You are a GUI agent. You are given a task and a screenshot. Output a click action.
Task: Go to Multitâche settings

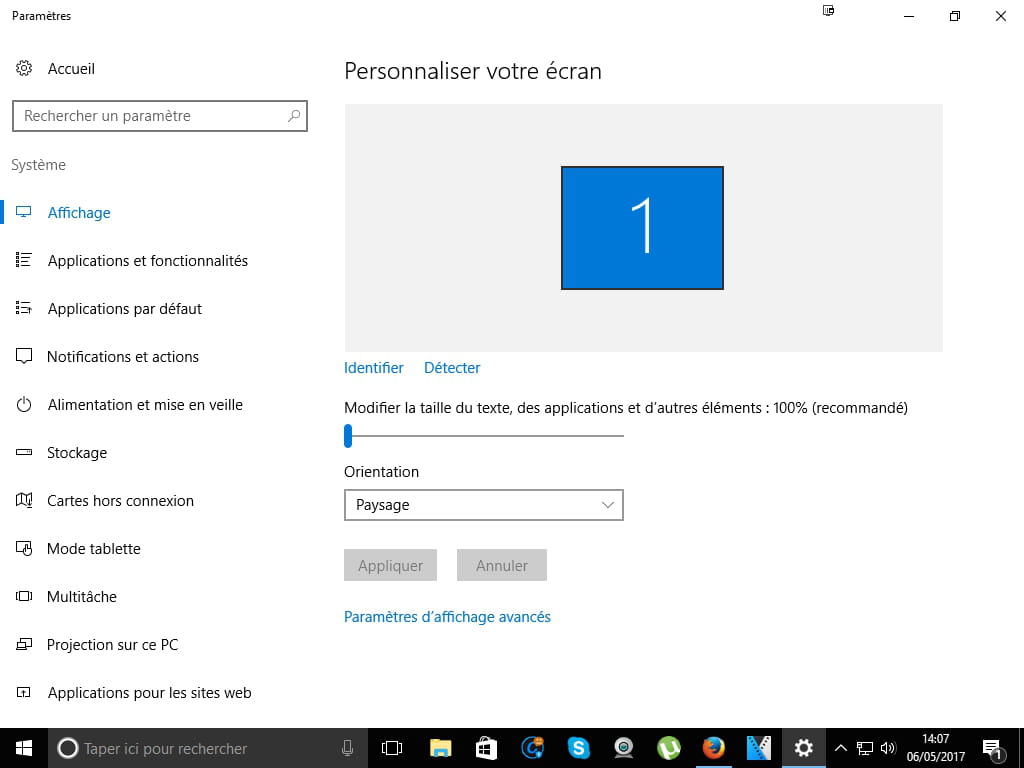82,597
